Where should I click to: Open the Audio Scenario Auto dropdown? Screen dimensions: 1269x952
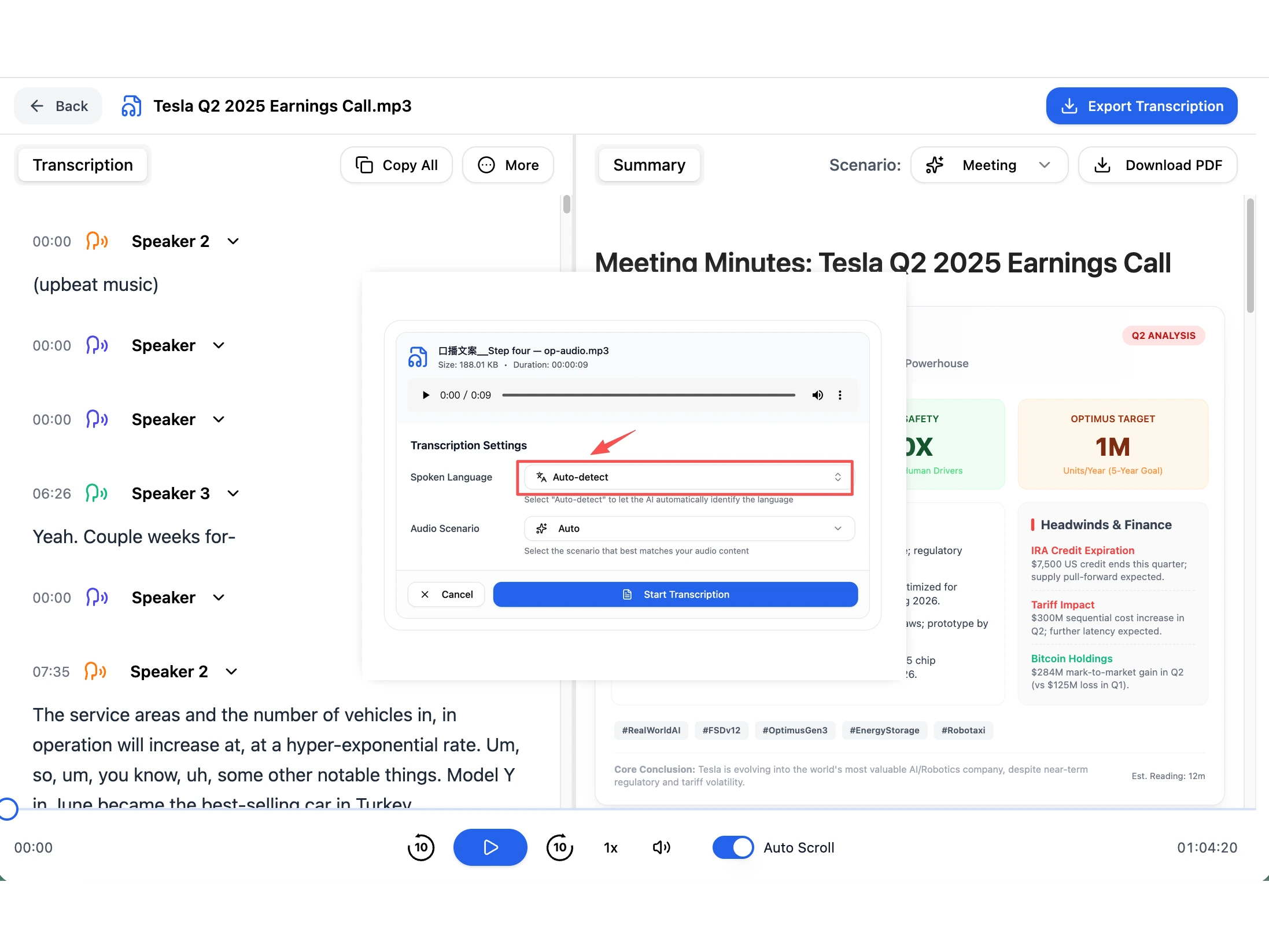pos(689,529)
